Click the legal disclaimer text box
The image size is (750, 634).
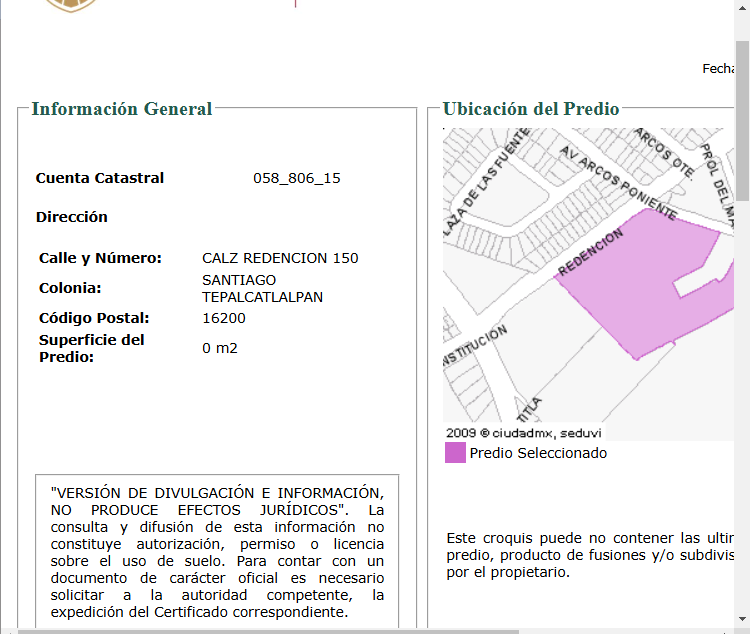pyautogui.click(x=217, y=551)
